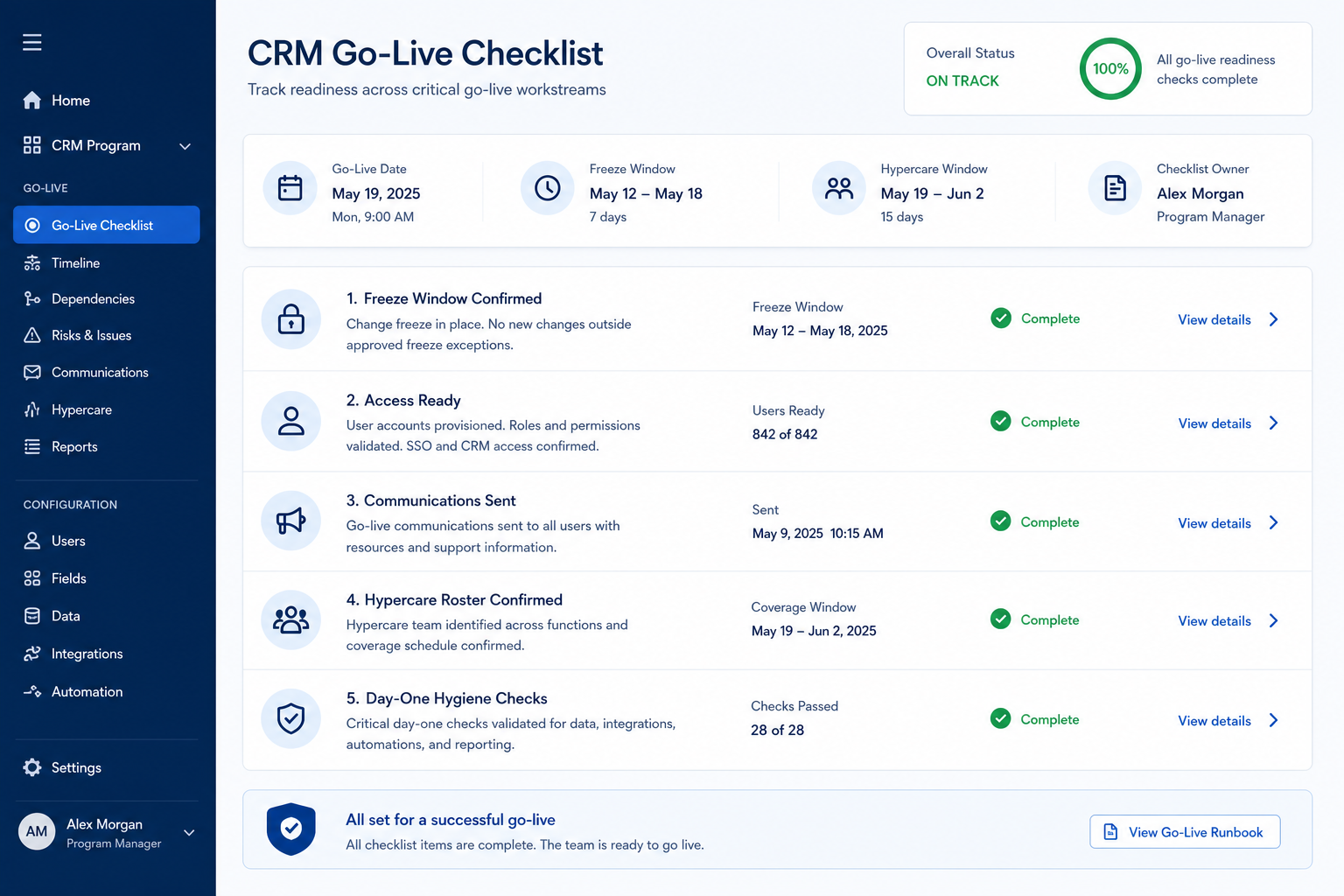Click the green check beside Freeze Window Confirmed
Image resolution: width=1344 pixels, height=896 pixels.
point(1001,318)
